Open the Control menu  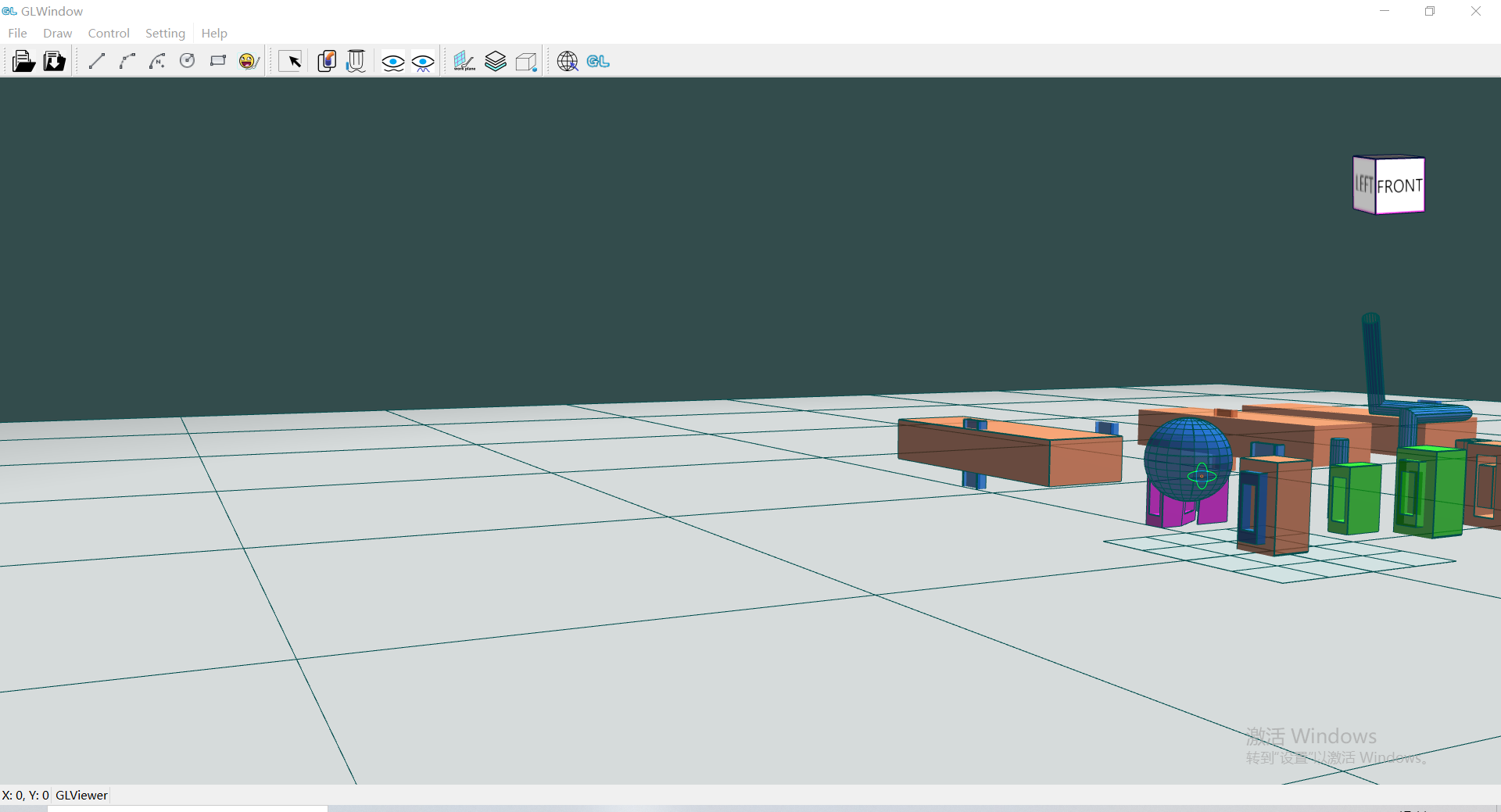109,33
